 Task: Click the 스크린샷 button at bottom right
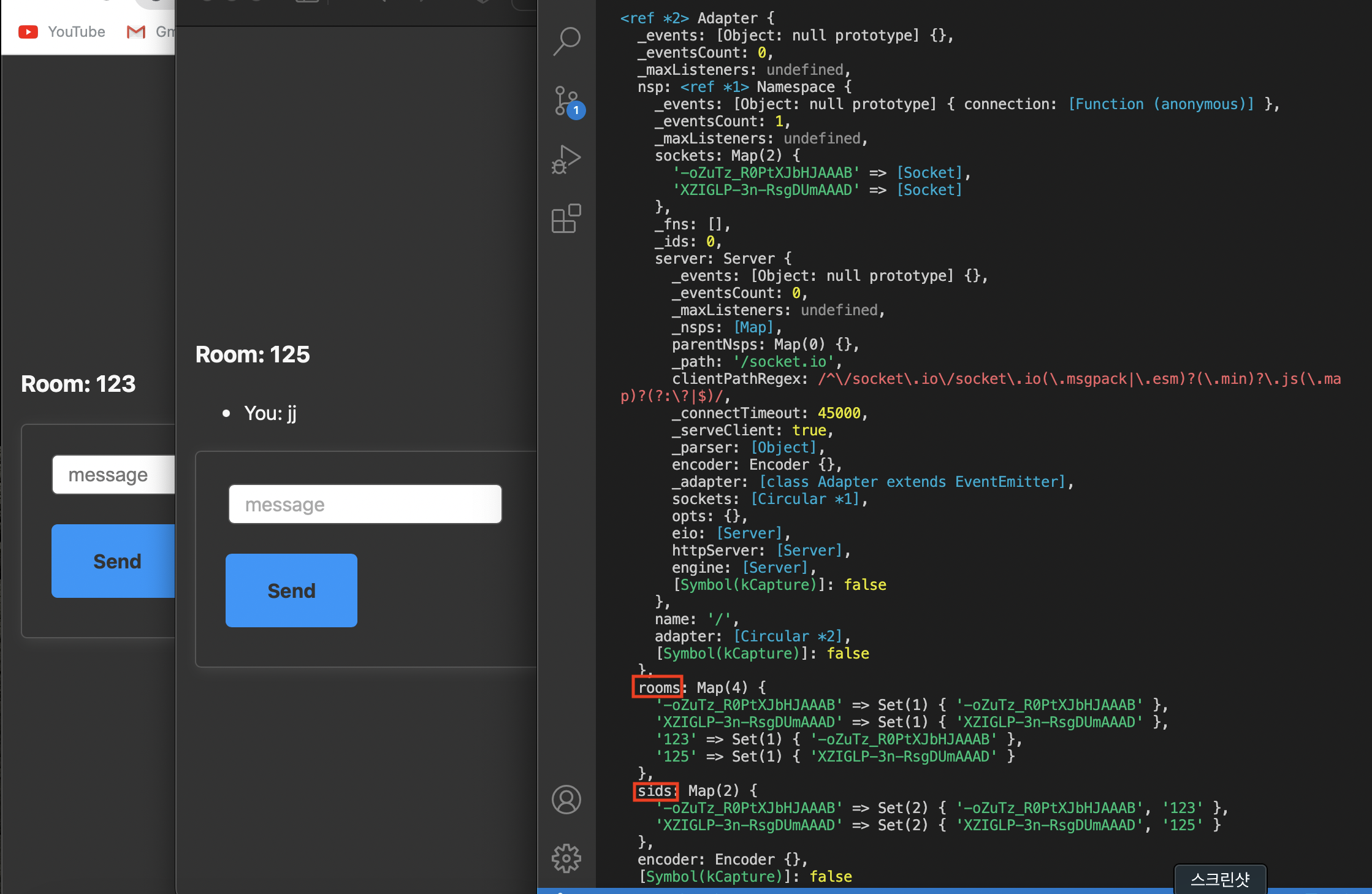pos(1220,880)
